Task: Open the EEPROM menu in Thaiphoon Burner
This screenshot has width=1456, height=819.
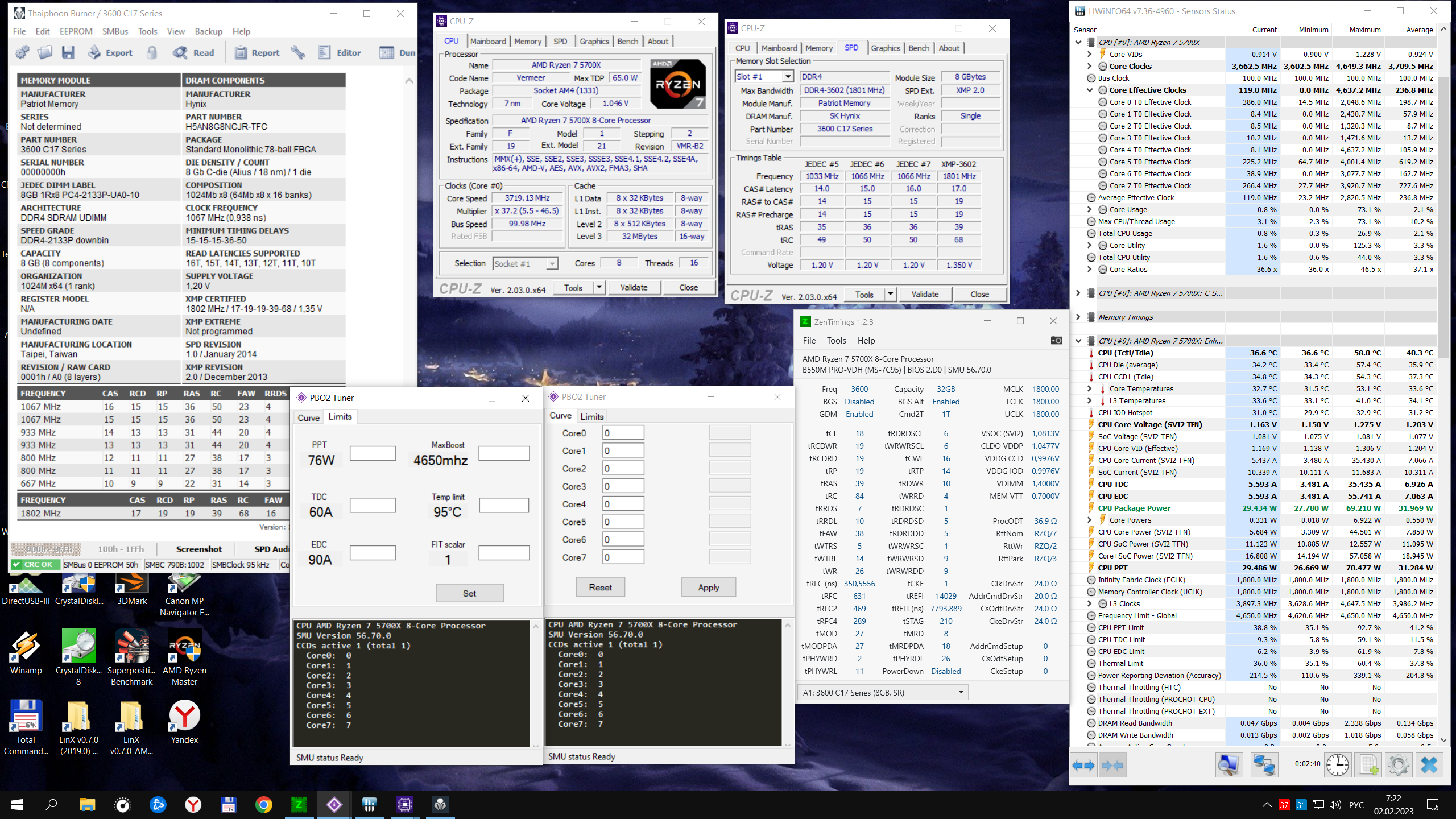Action: pos(76,31)
